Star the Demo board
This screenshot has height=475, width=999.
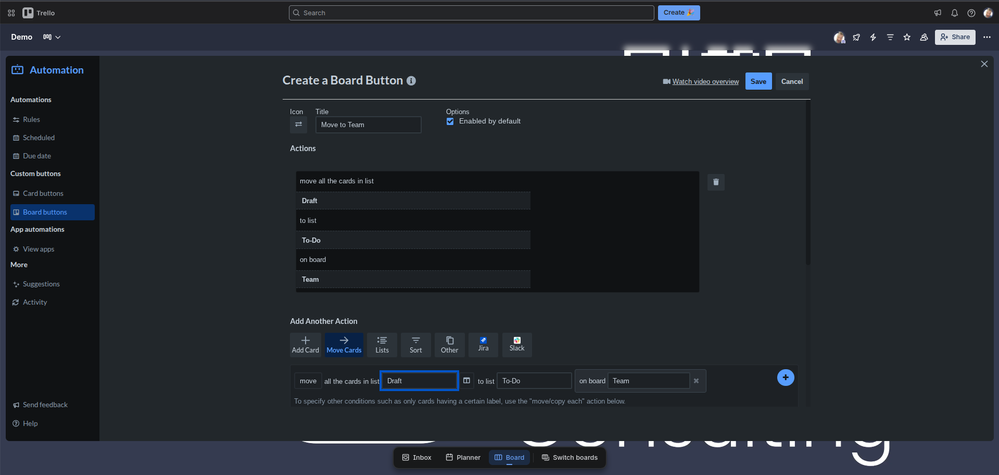tap(907, 38)
